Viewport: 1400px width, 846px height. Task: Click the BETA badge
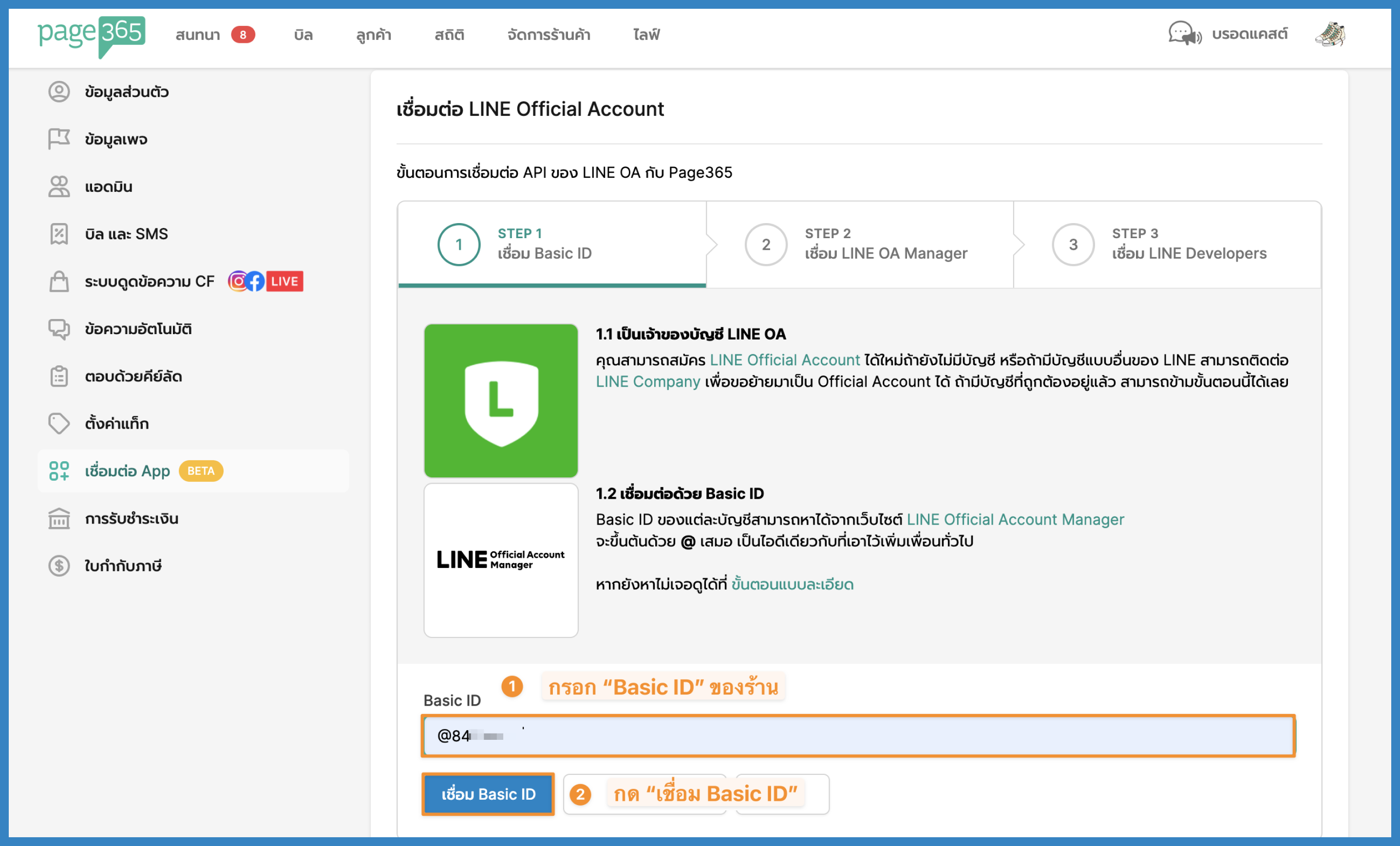201,471
